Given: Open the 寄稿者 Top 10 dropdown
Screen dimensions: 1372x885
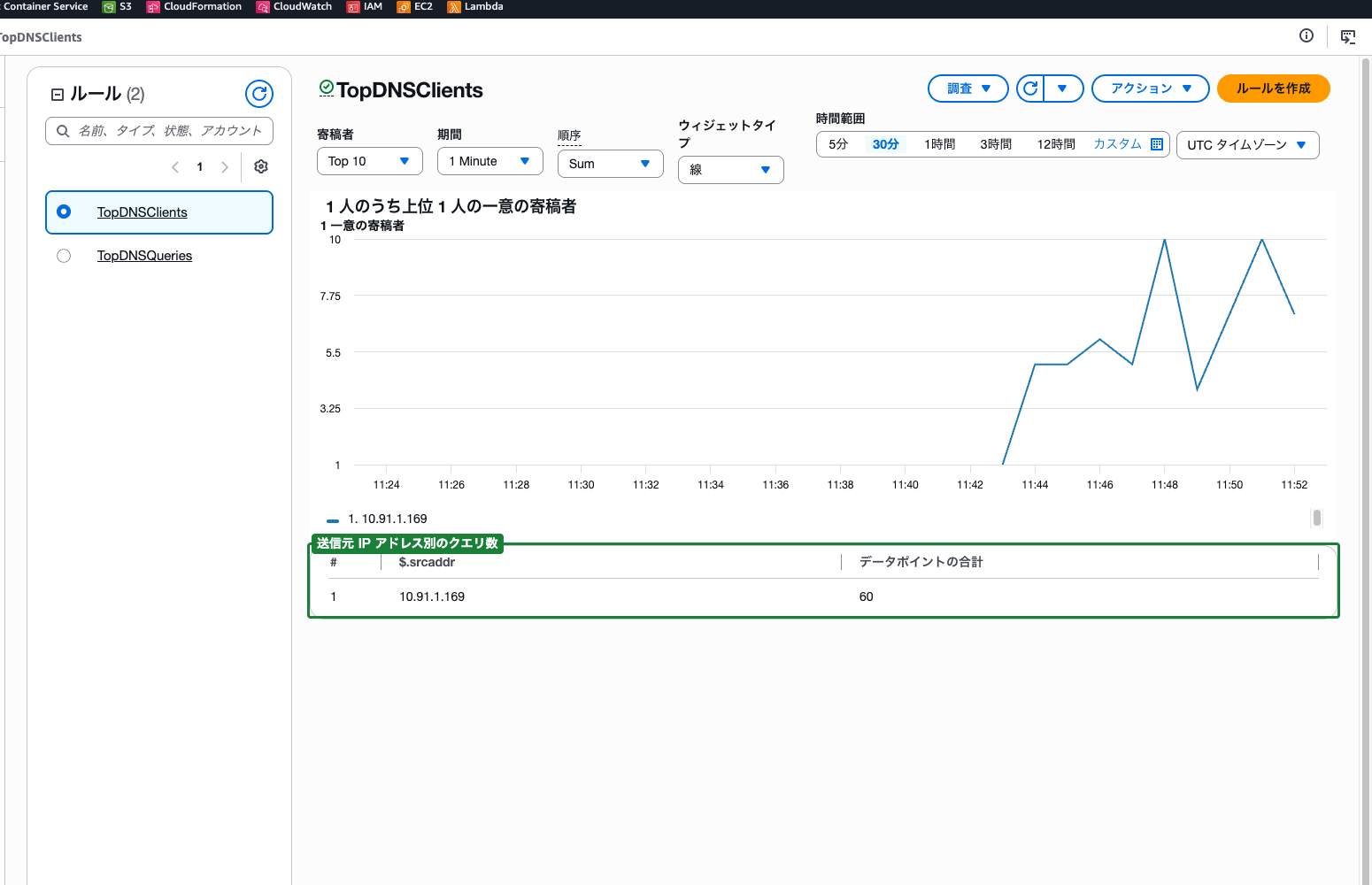Looking at the screenshot, I should point(370,161).
